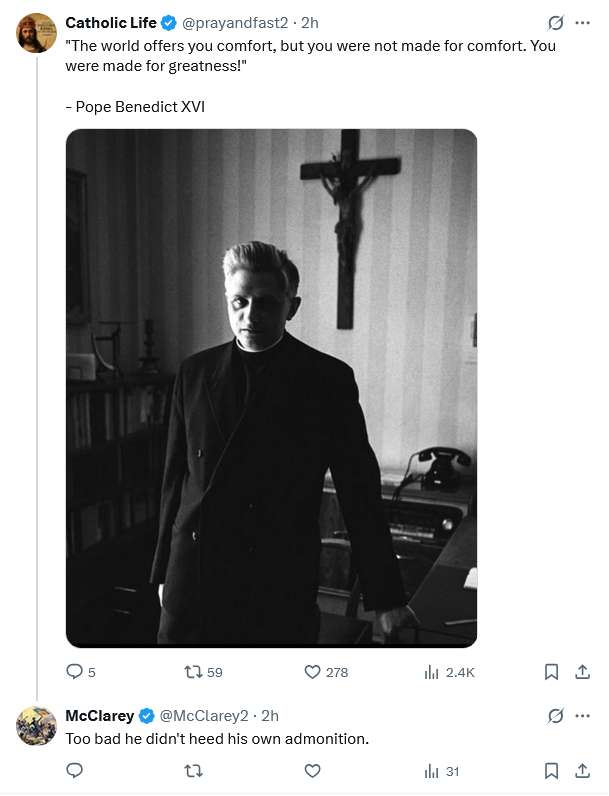Bookmark the Catholic Life post

tap(551, 672)
